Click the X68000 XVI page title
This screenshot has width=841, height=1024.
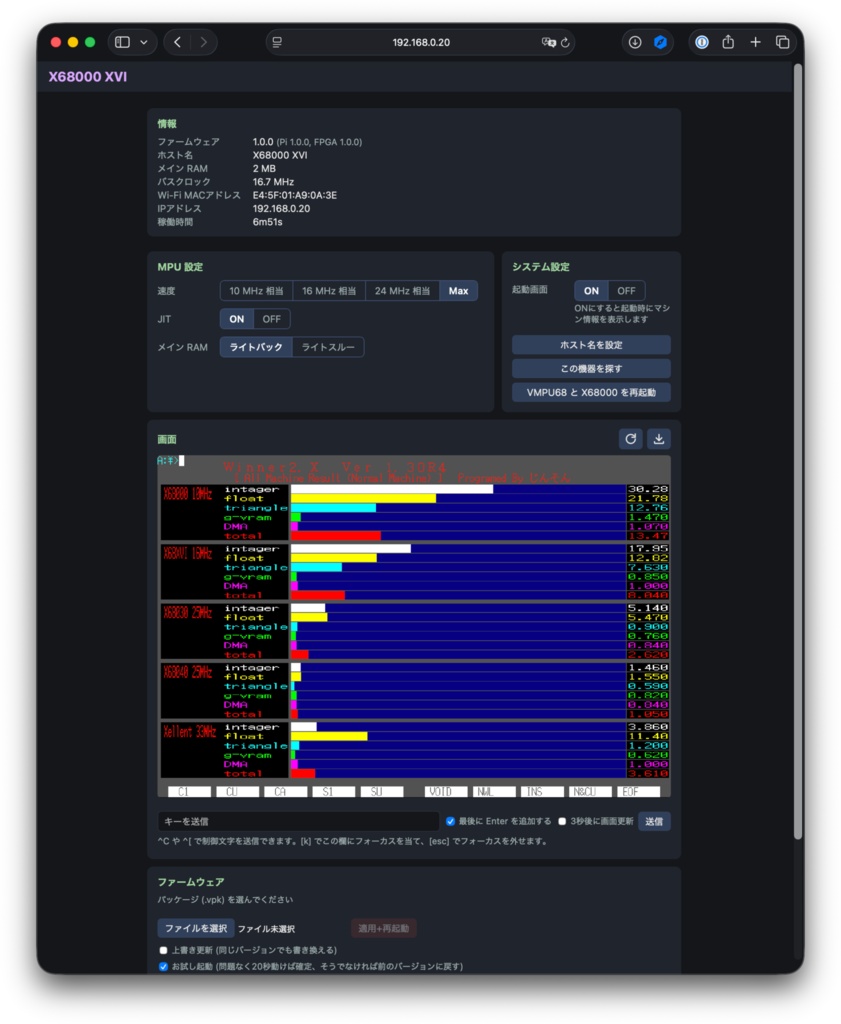coord(87,77)
